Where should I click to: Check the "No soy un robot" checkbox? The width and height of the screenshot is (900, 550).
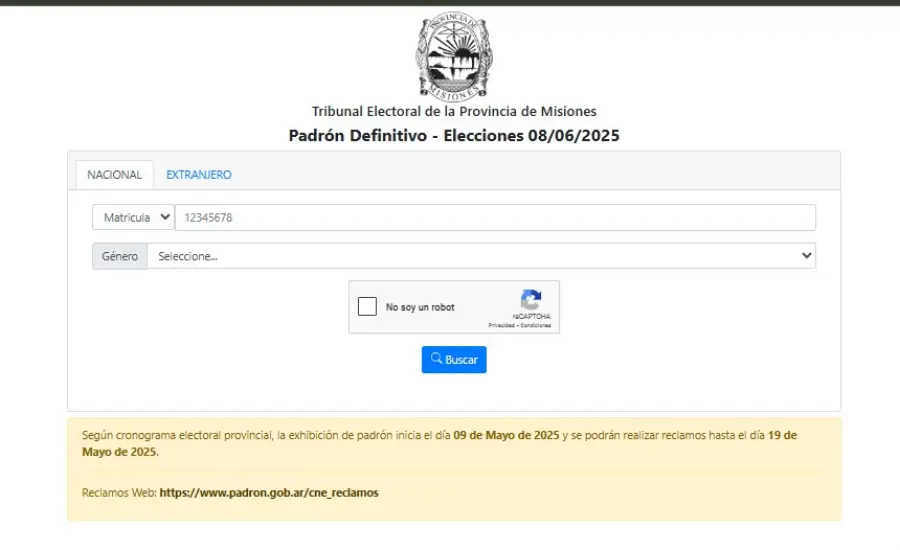[x=367, y=307]
